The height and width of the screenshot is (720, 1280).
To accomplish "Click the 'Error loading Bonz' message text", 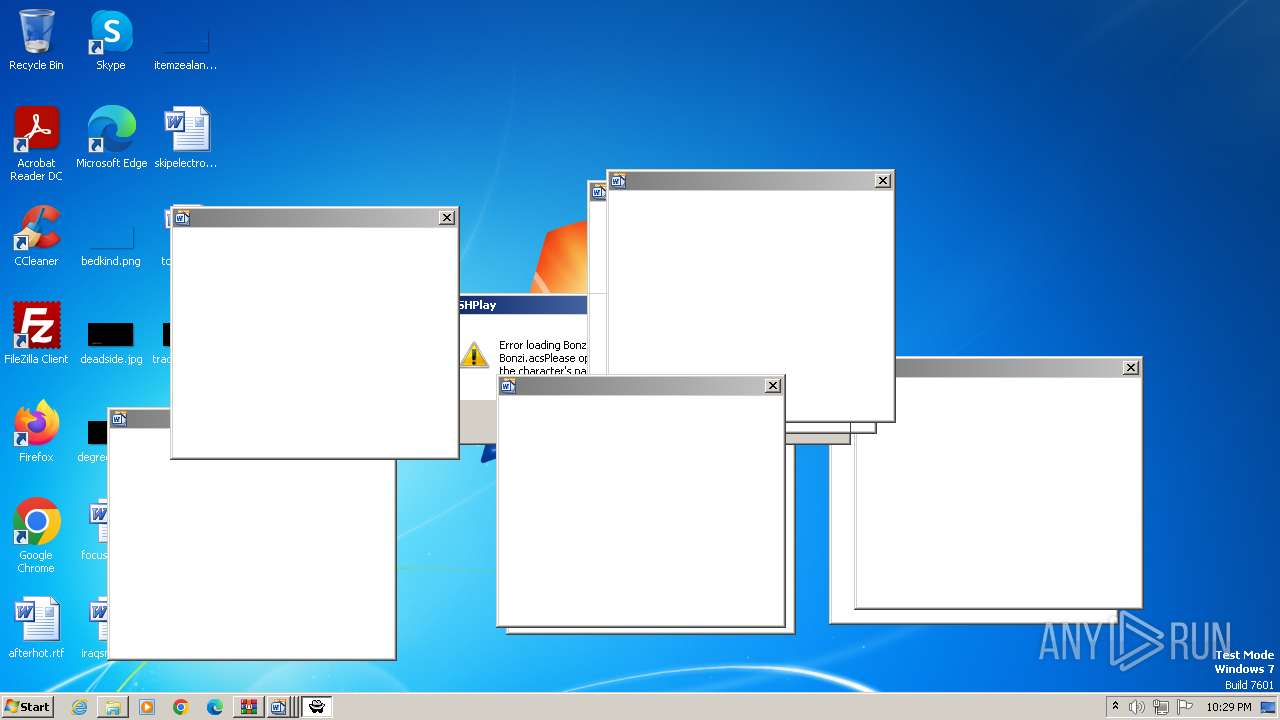I will 542,345.
